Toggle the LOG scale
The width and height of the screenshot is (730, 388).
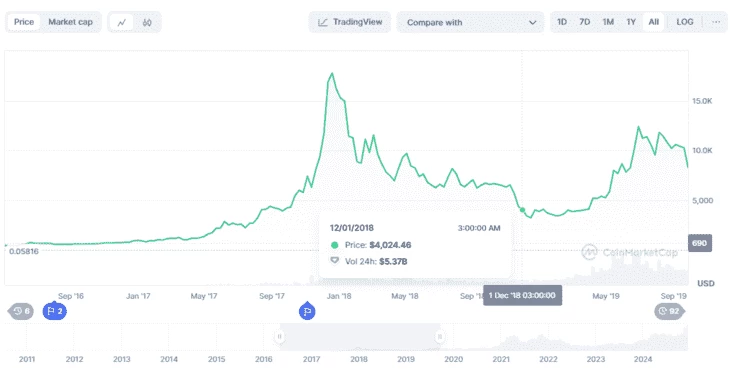pos(685,22)
